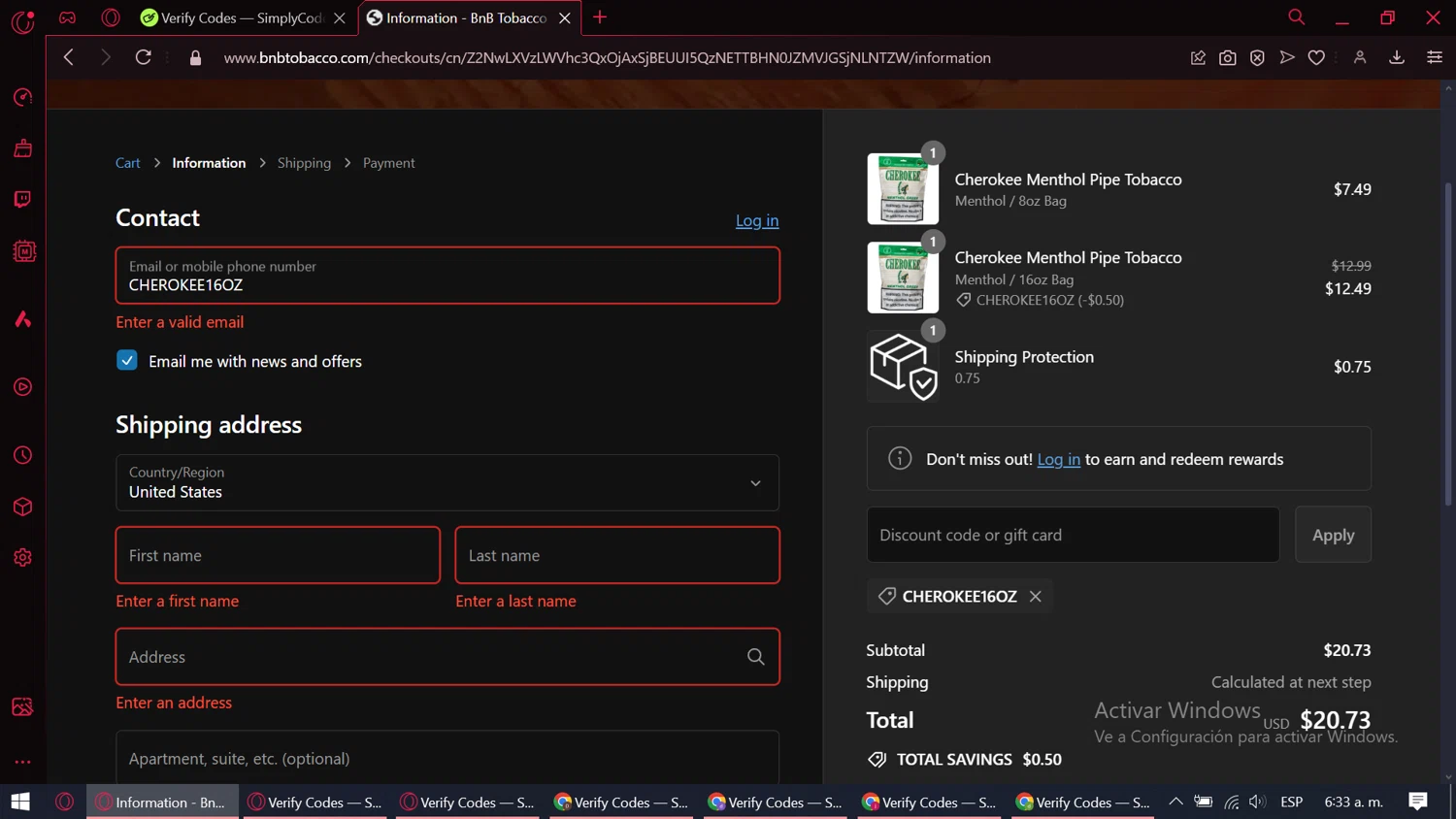Image resolution: width=1456 pixels, height=819 pixels.
Task: Open History clock icon in sidebar
Action: click(22, 455)
